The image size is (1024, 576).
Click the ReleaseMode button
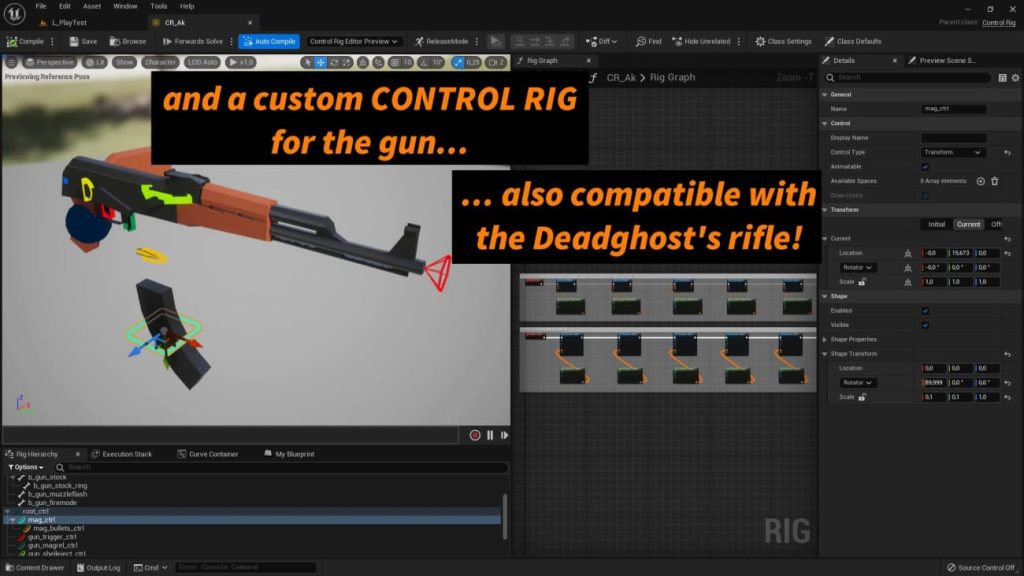pyautogui.click(x=441, y=41)
